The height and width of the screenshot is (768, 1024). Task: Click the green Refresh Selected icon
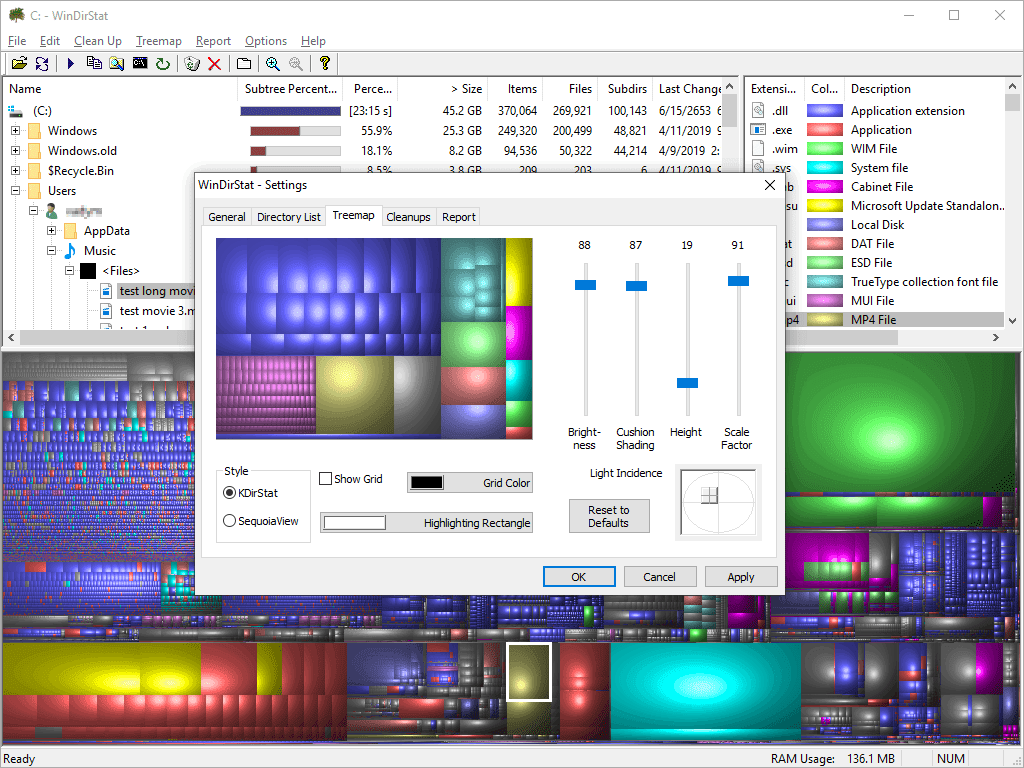pos(163,63)
